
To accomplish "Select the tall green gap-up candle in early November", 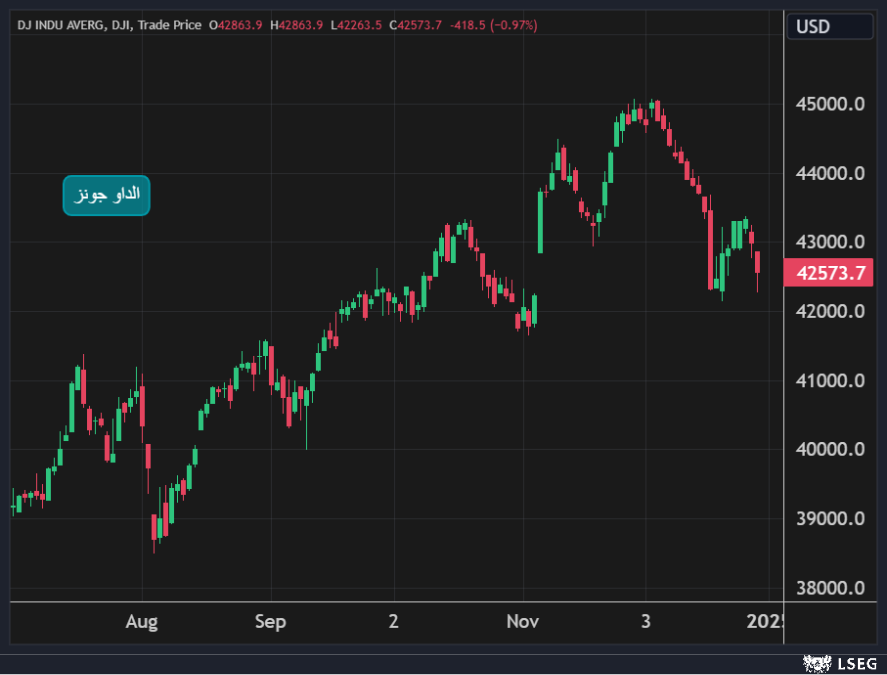I will coord(541,220).
